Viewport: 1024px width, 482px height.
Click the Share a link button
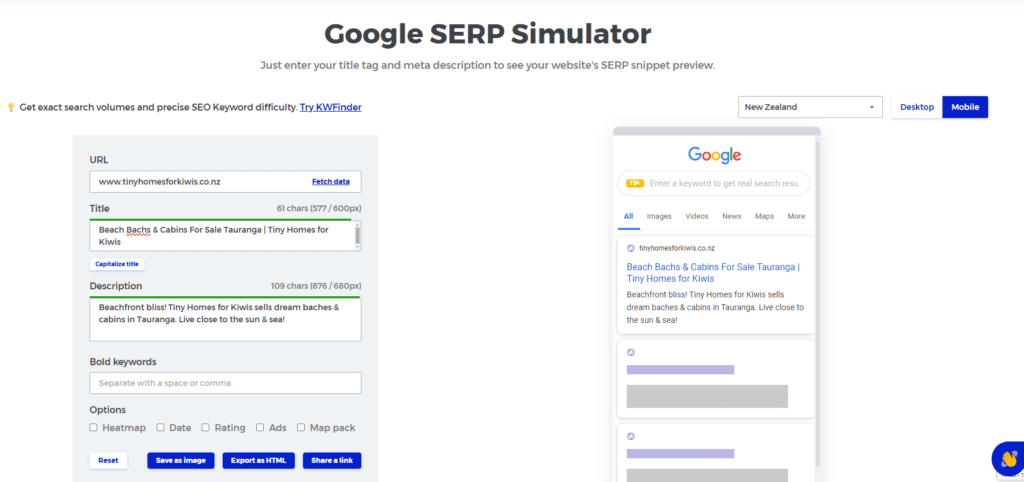tap(332, 460)
